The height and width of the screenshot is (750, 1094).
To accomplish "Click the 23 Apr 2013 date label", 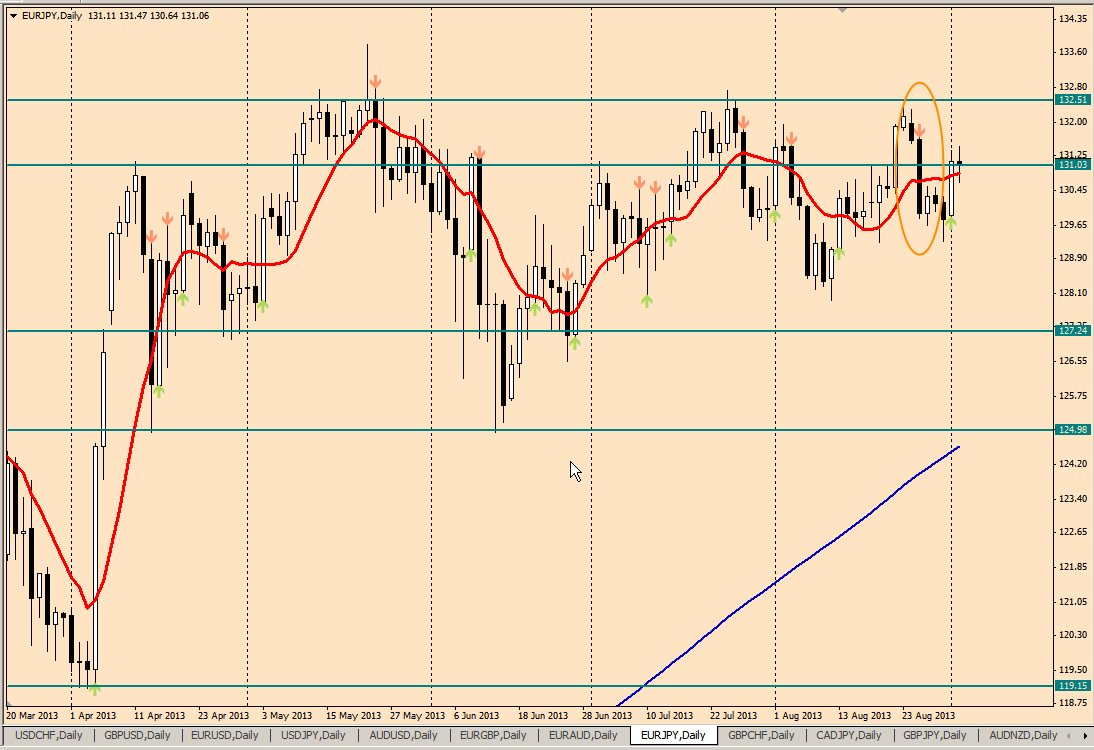I will pyautogui.click(x=223, y=715).
